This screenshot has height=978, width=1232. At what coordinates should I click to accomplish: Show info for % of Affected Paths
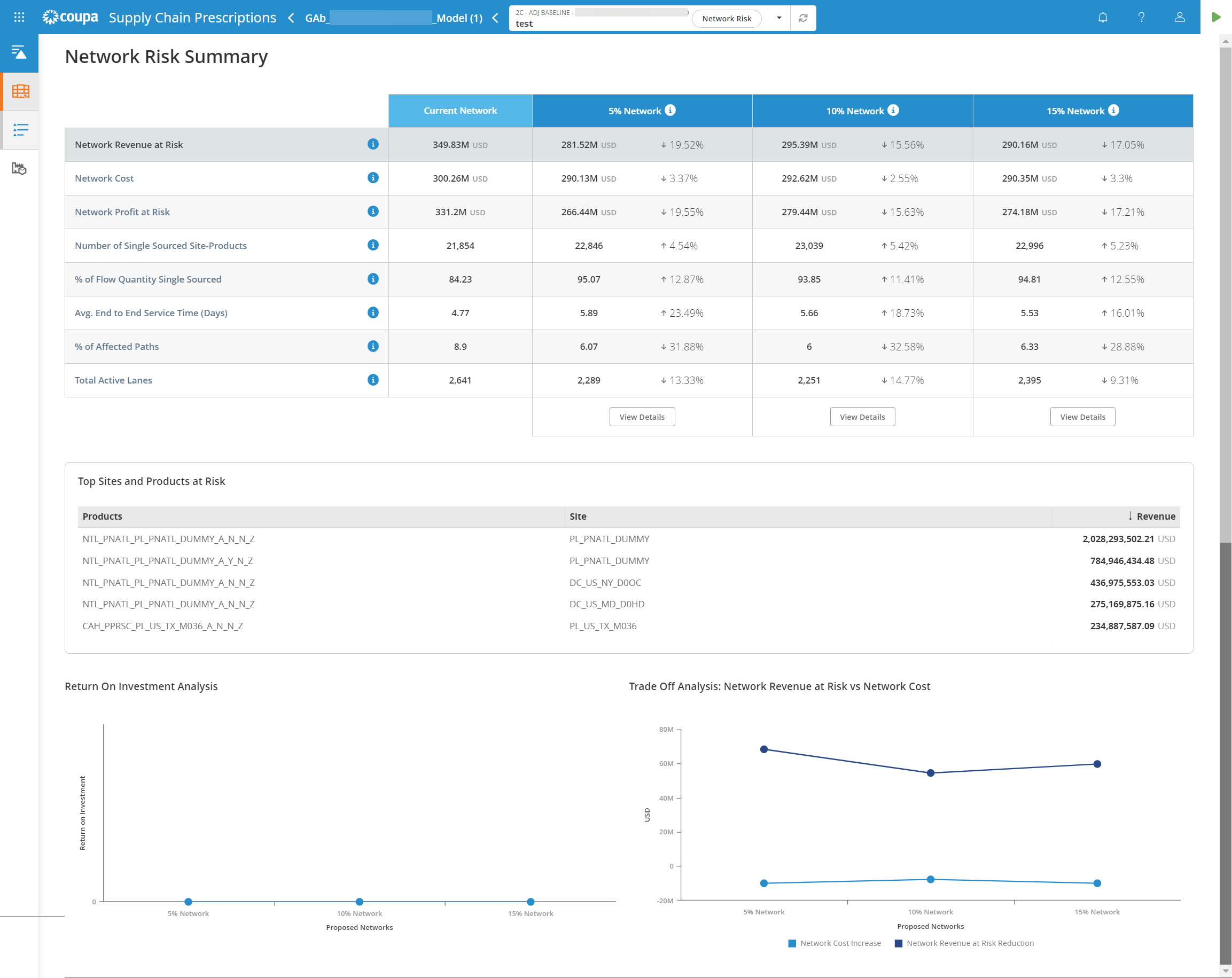pyautogui.click(x=373, y=346)
